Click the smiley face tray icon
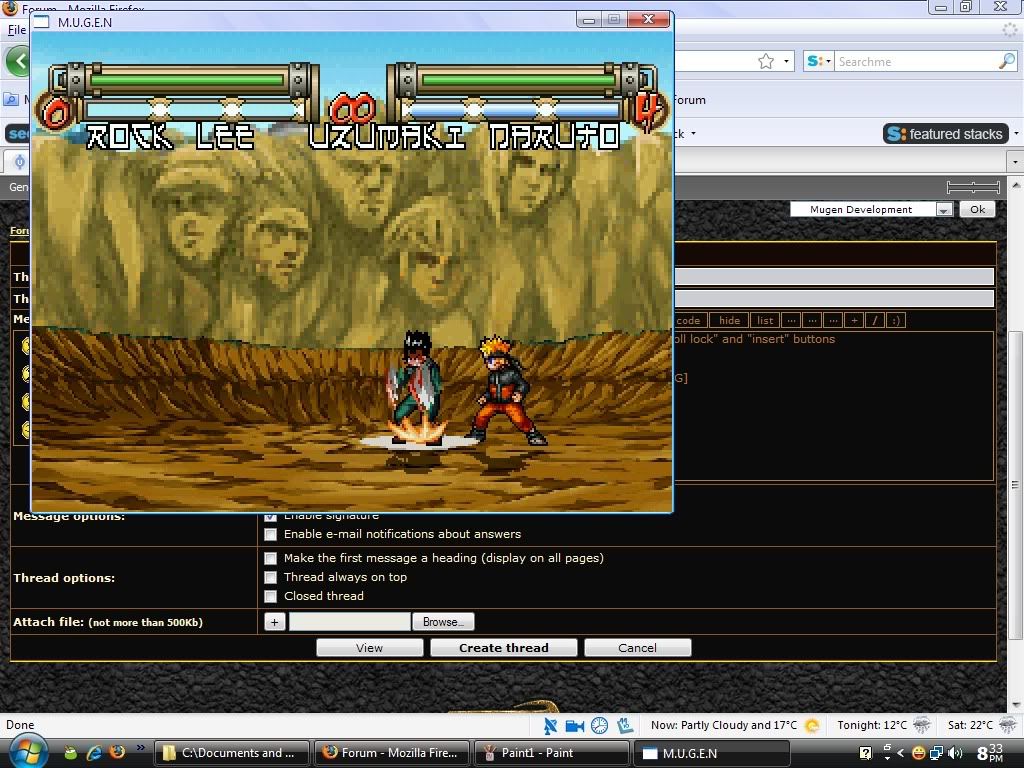 point(918,754)
